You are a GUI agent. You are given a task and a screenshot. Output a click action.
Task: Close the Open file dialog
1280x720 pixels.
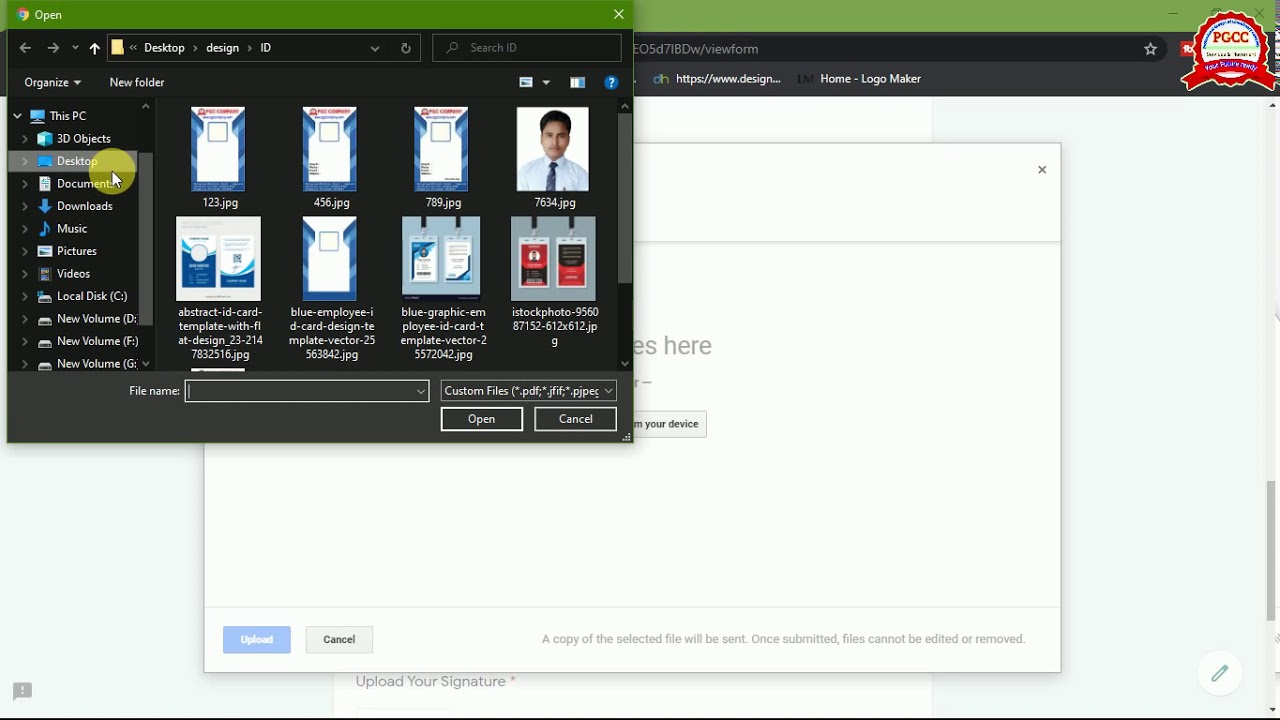619,14
